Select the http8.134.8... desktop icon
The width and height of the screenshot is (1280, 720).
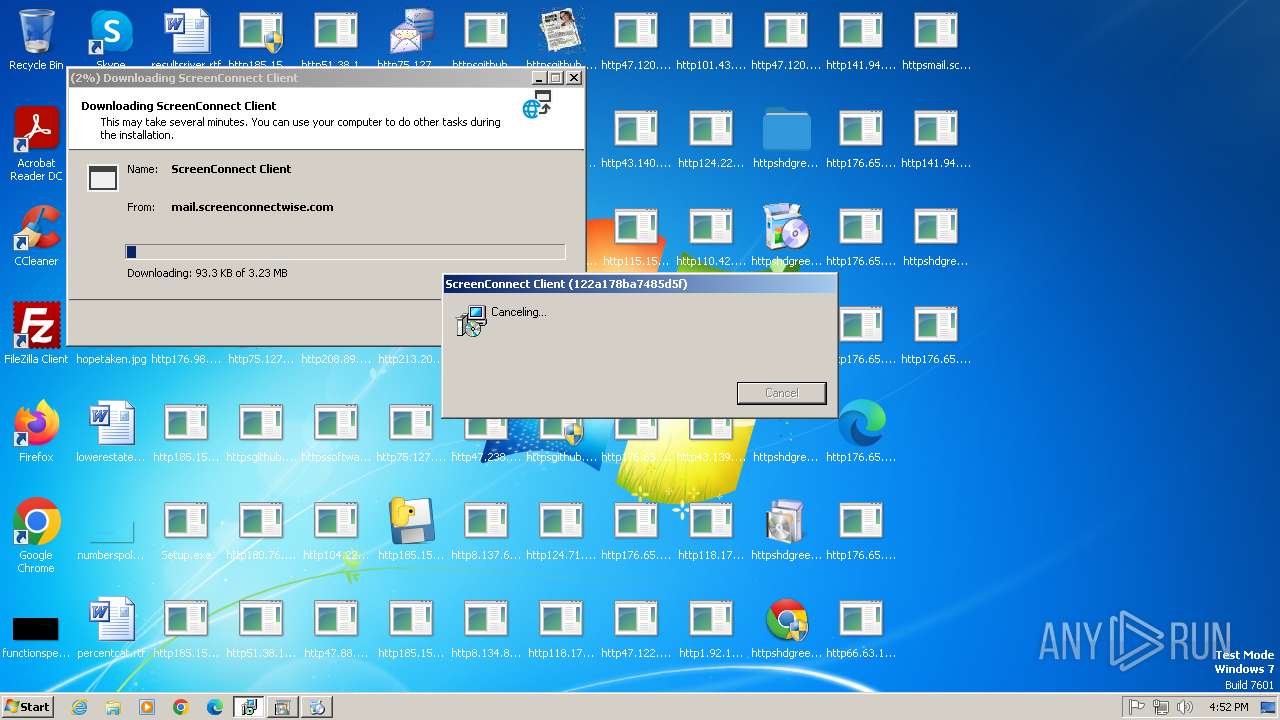tap(486, 627)
